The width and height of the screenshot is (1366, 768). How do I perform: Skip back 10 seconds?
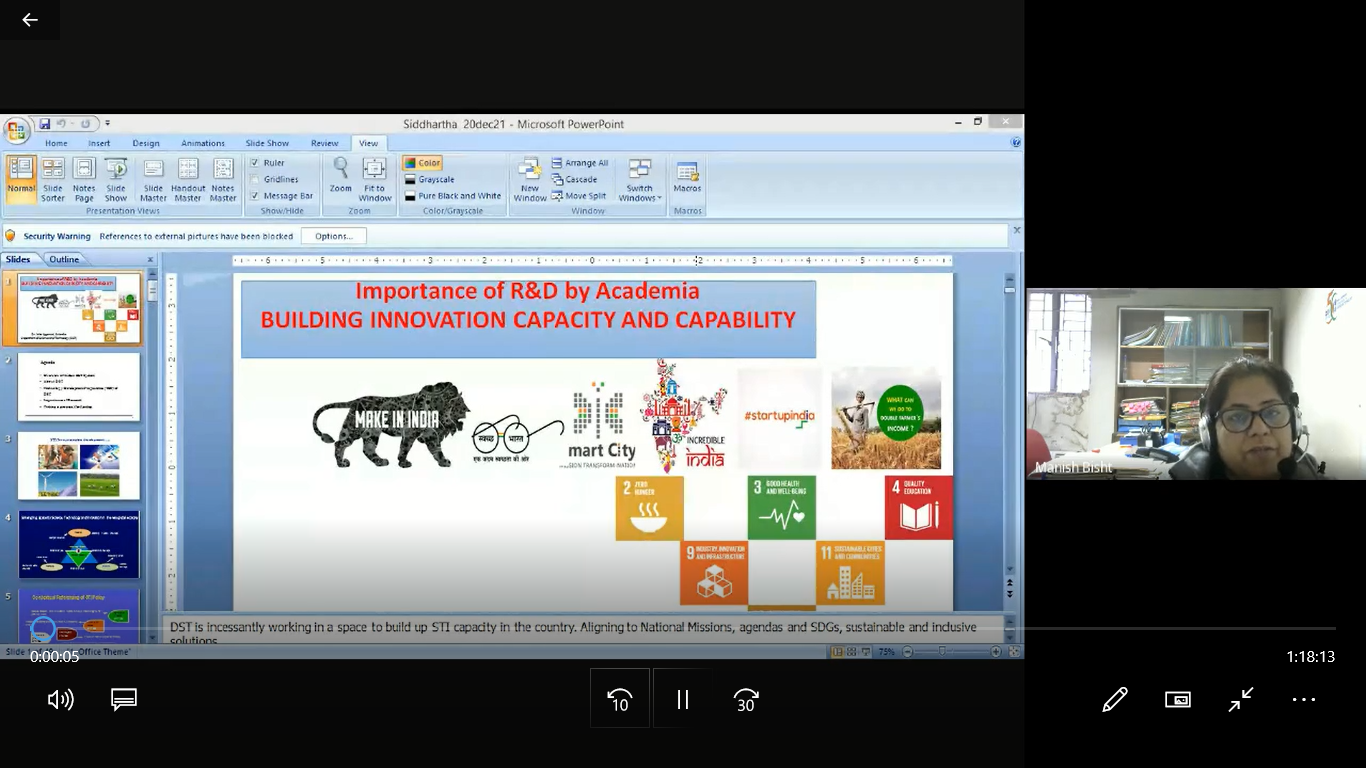[x=620, y=699]
